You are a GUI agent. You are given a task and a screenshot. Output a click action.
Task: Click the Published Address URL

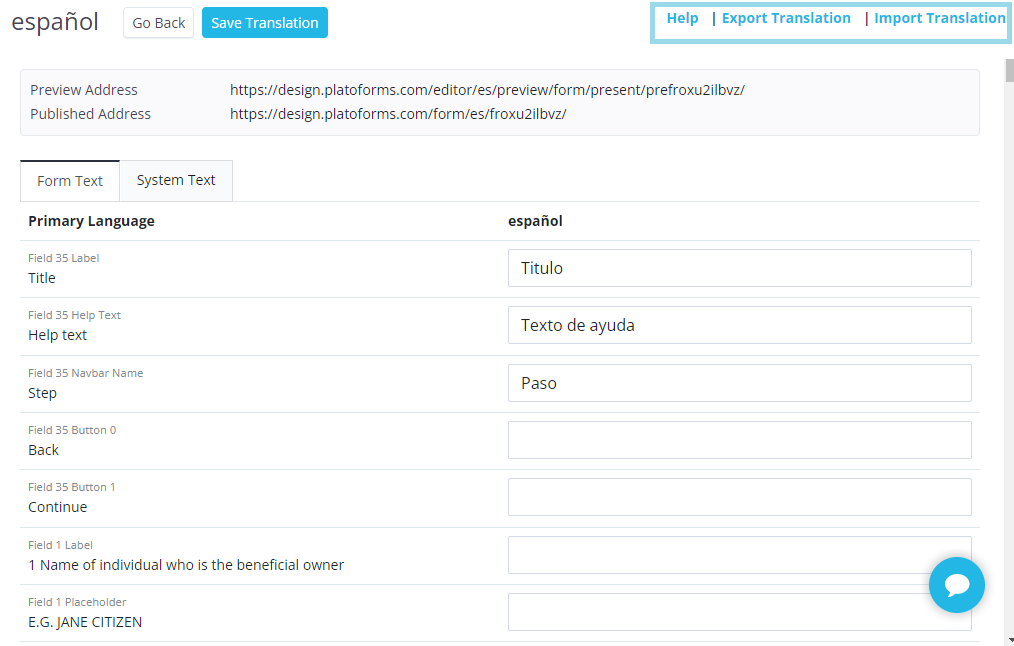[398, 114]
